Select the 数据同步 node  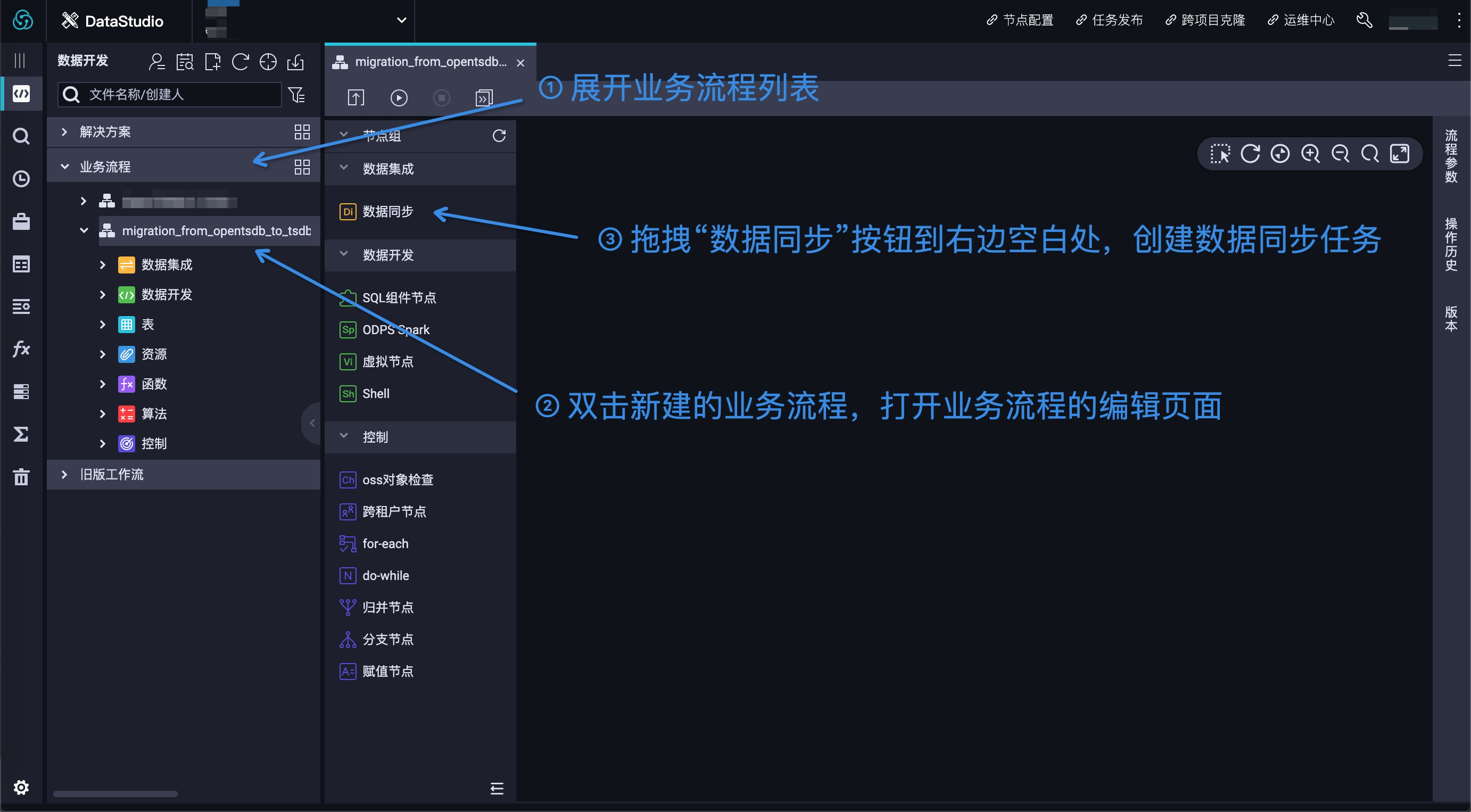pyautogui.click(x=377, y=212)
